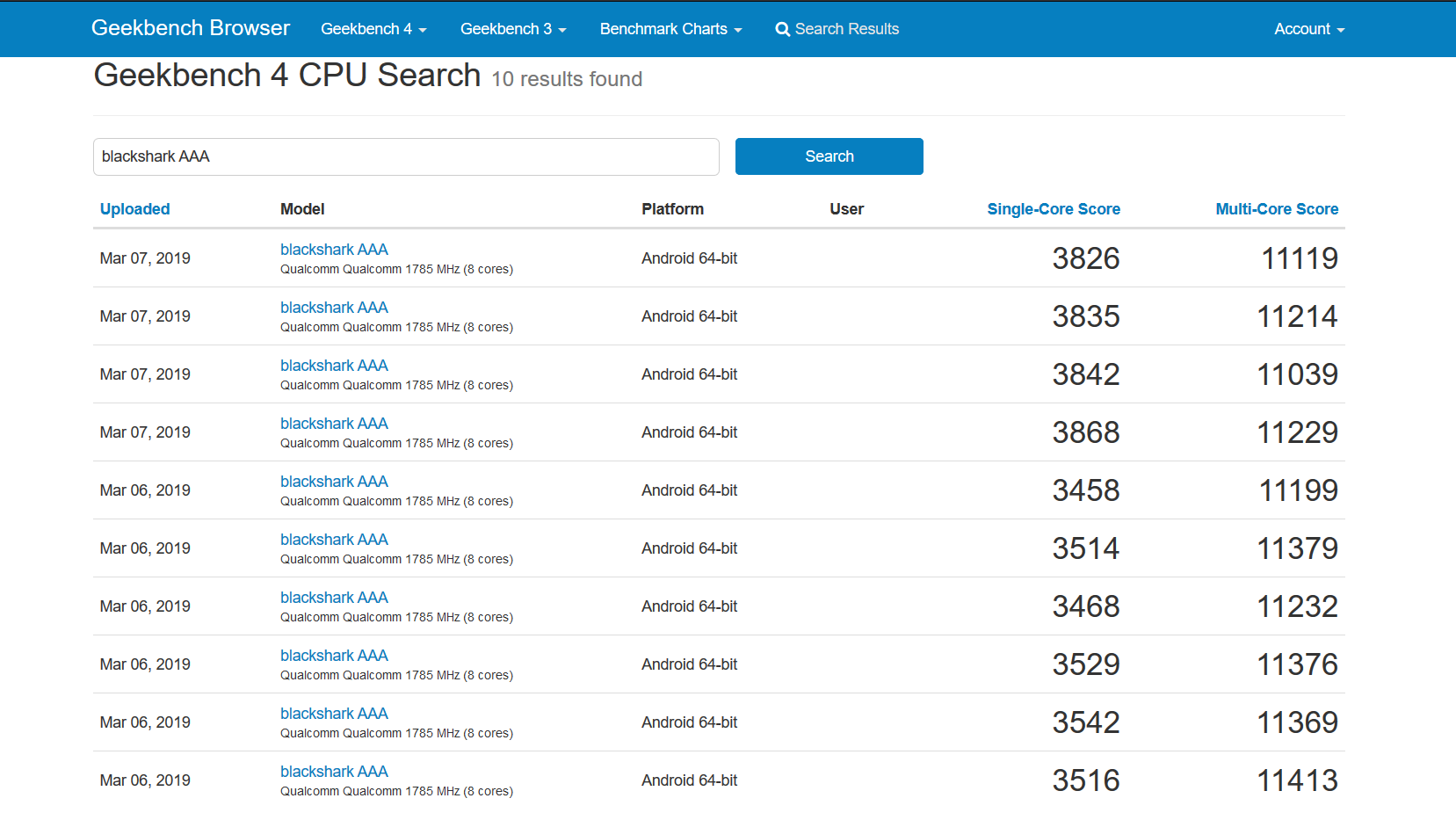
Task: Click the multi-core score 11199
Action: (1299, 490)
